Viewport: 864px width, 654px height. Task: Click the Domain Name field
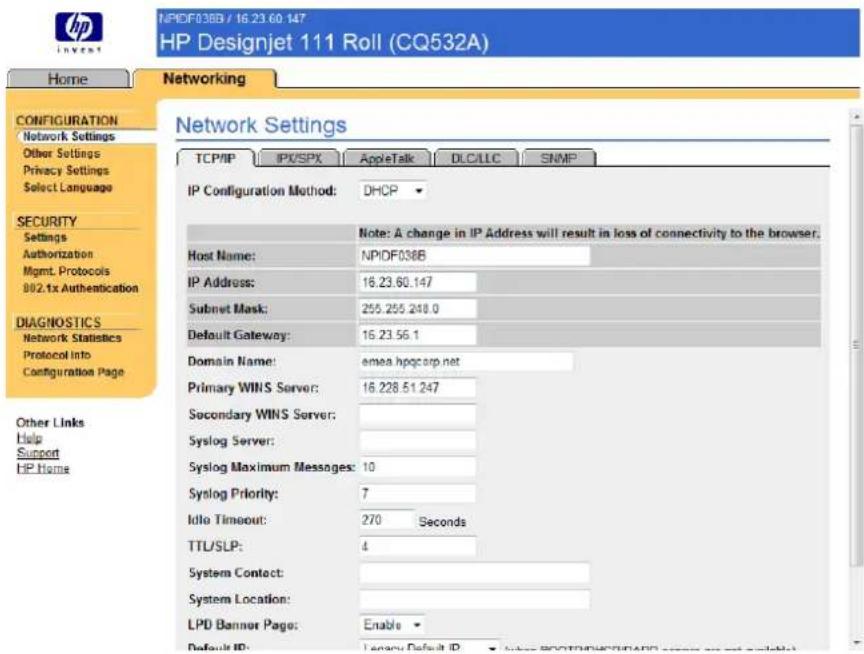click(466, 361)
